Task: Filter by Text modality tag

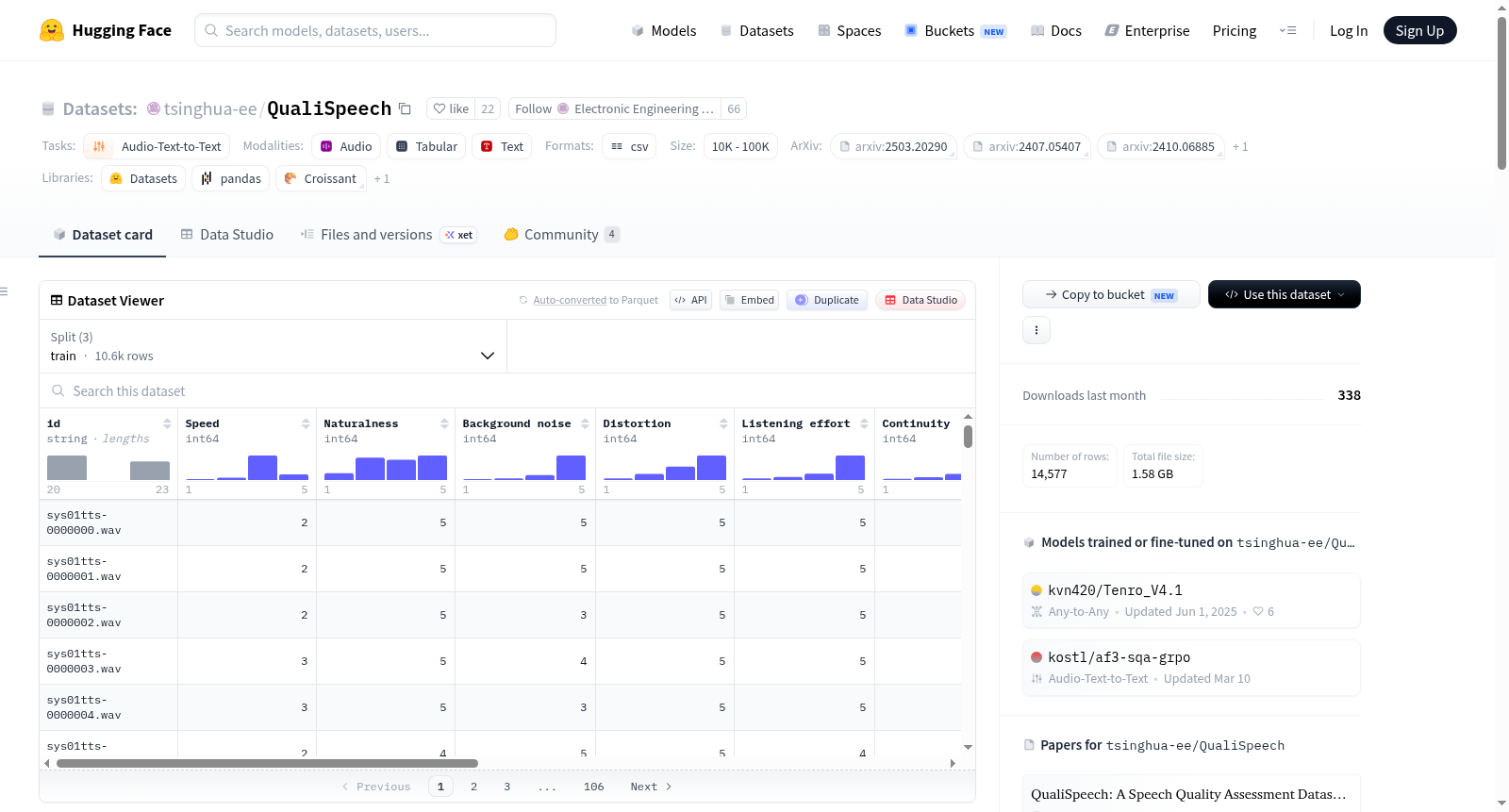Action: click(x=502, y=146)
